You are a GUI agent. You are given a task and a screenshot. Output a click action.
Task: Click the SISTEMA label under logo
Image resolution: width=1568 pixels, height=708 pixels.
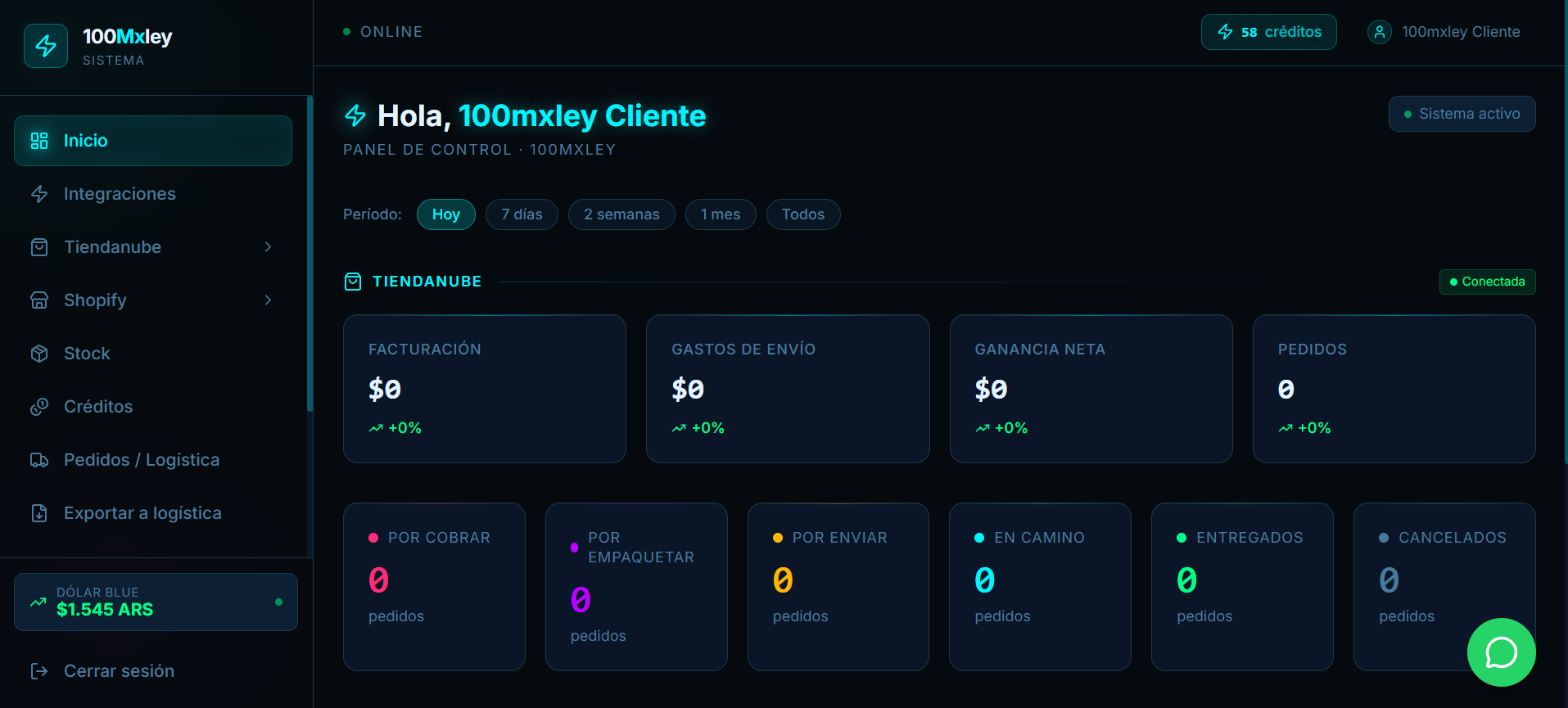[113, 61]
